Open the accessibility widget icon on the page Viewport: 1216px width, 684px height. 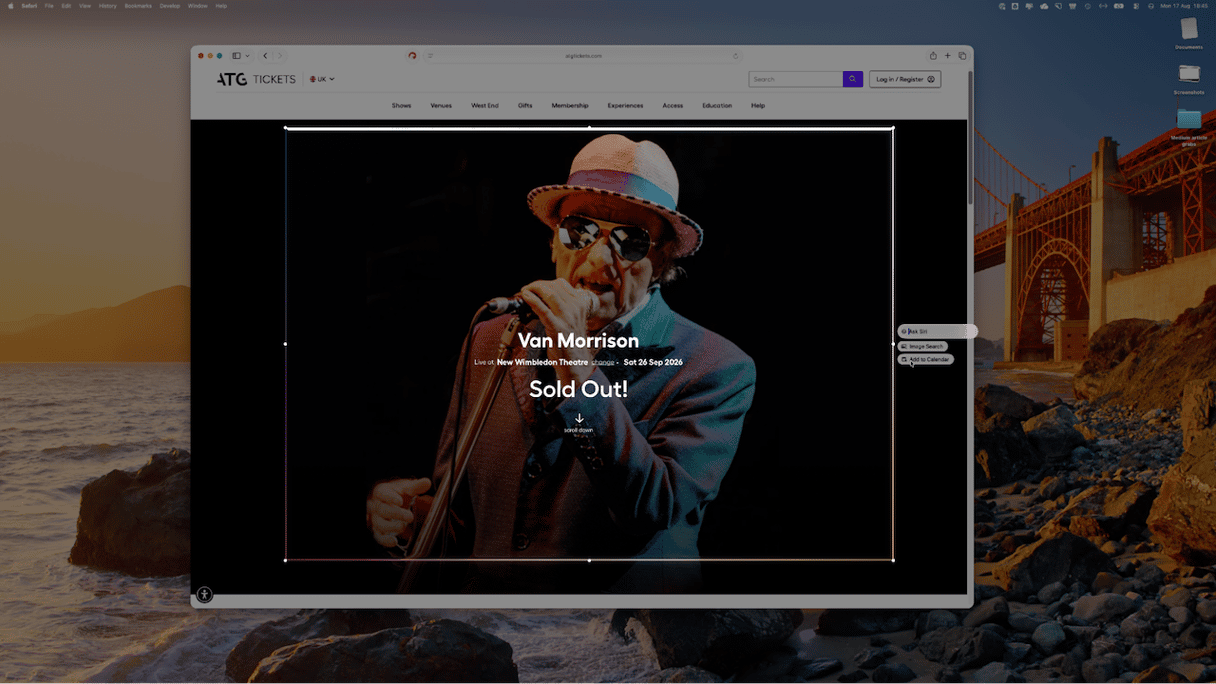click(x=204, y=594)
